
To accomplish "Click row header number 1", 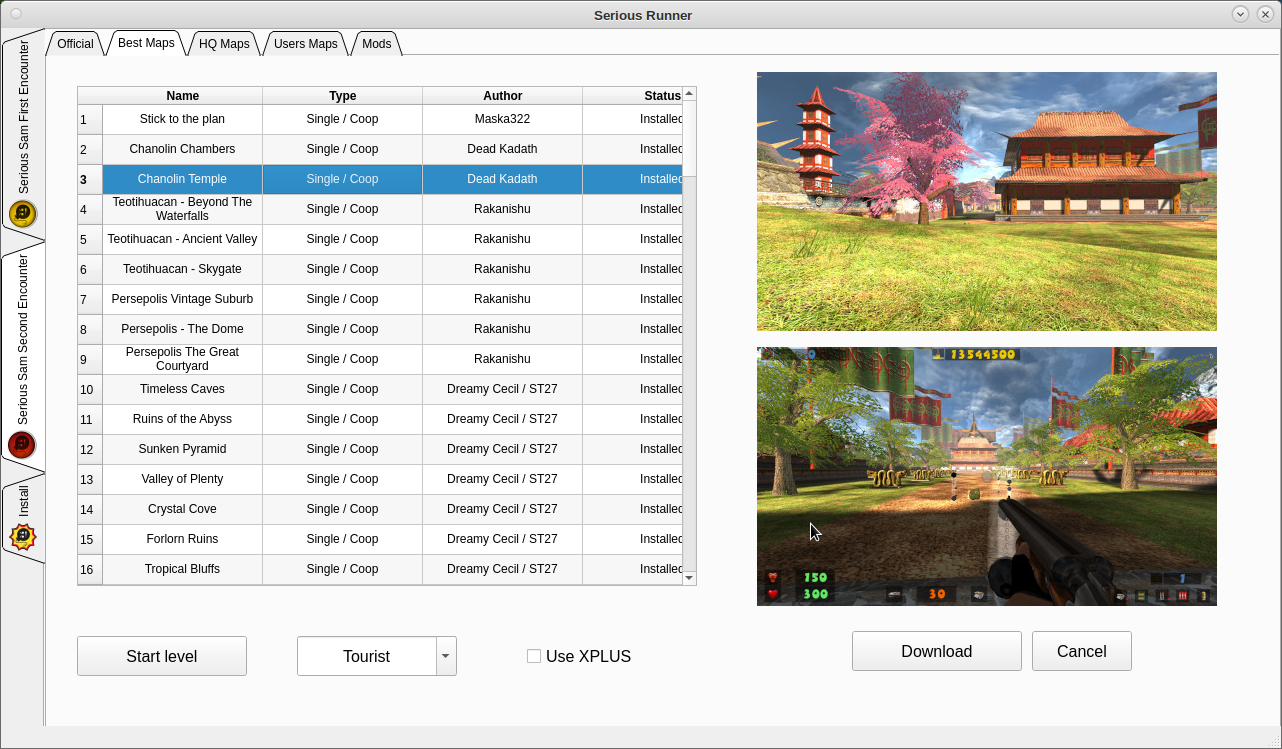I will (x=90, y=120).
